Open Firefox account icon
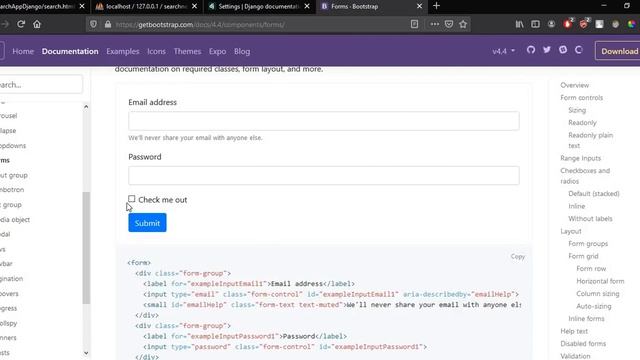This screenshot has height=360, width=640. click(551, 24)
